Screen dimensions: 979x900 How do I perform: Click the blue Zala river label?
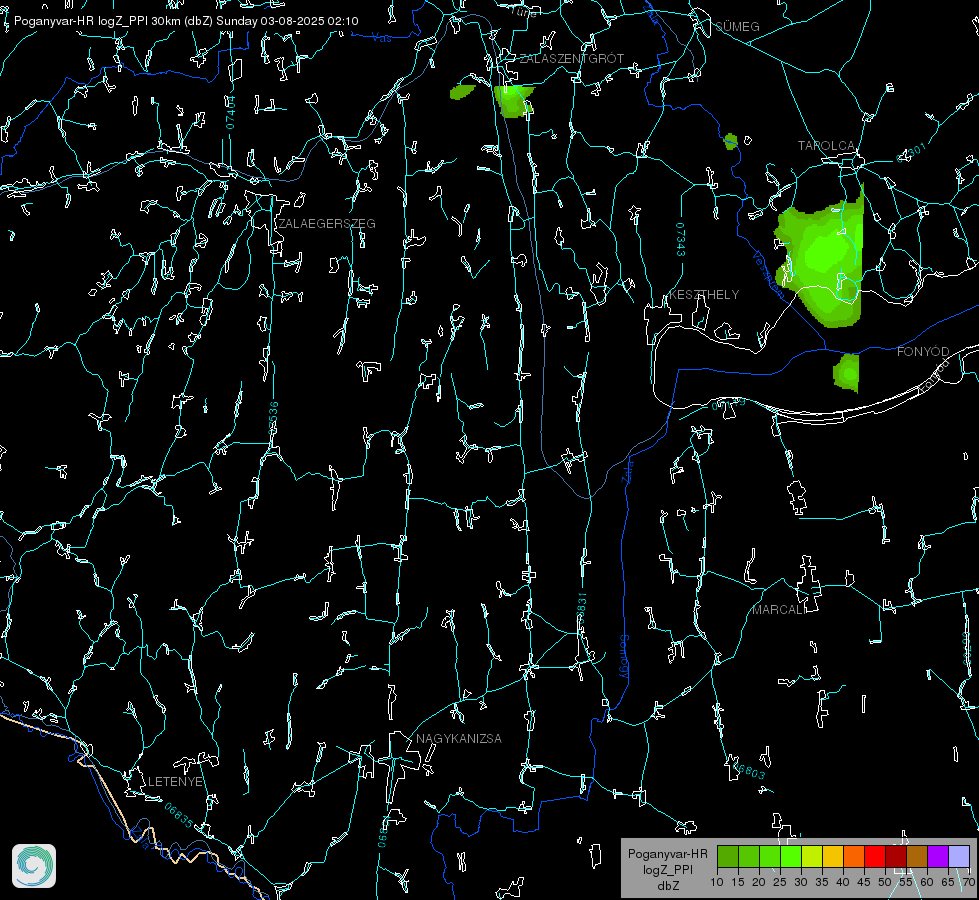[x=628, y=470]
